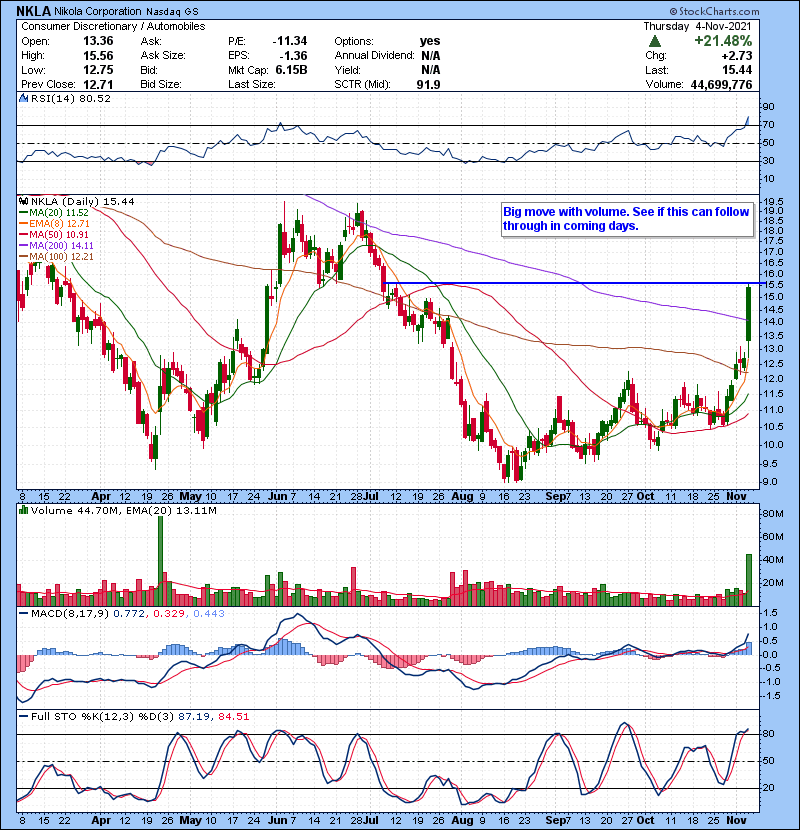Image resolution: width=800 pixels, height=830 pixels.
Task: Click the '+21.48%' percent change value
Action: [723, 41]
